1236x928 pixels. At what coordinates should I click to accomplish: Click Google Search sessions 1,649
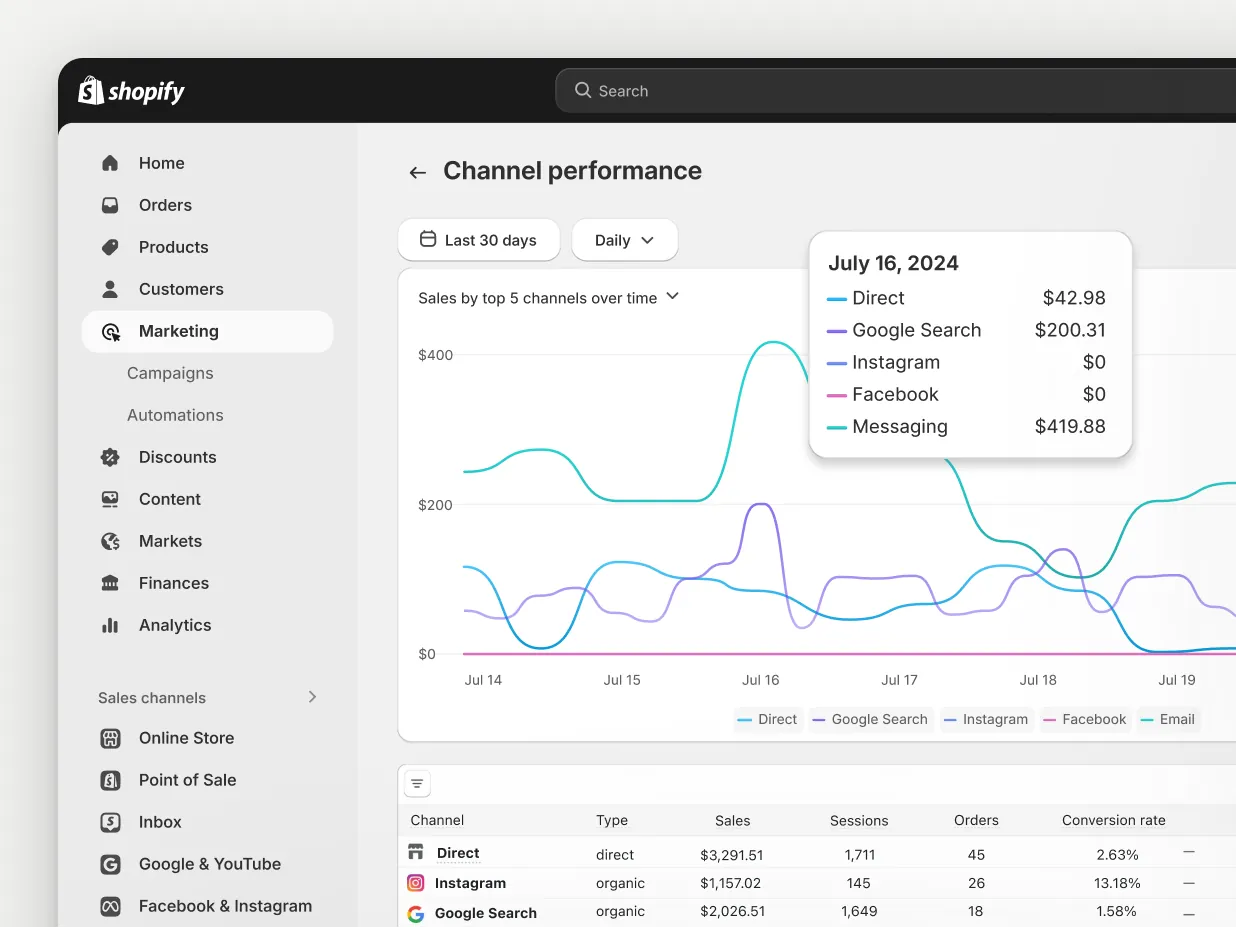point(858,911)
